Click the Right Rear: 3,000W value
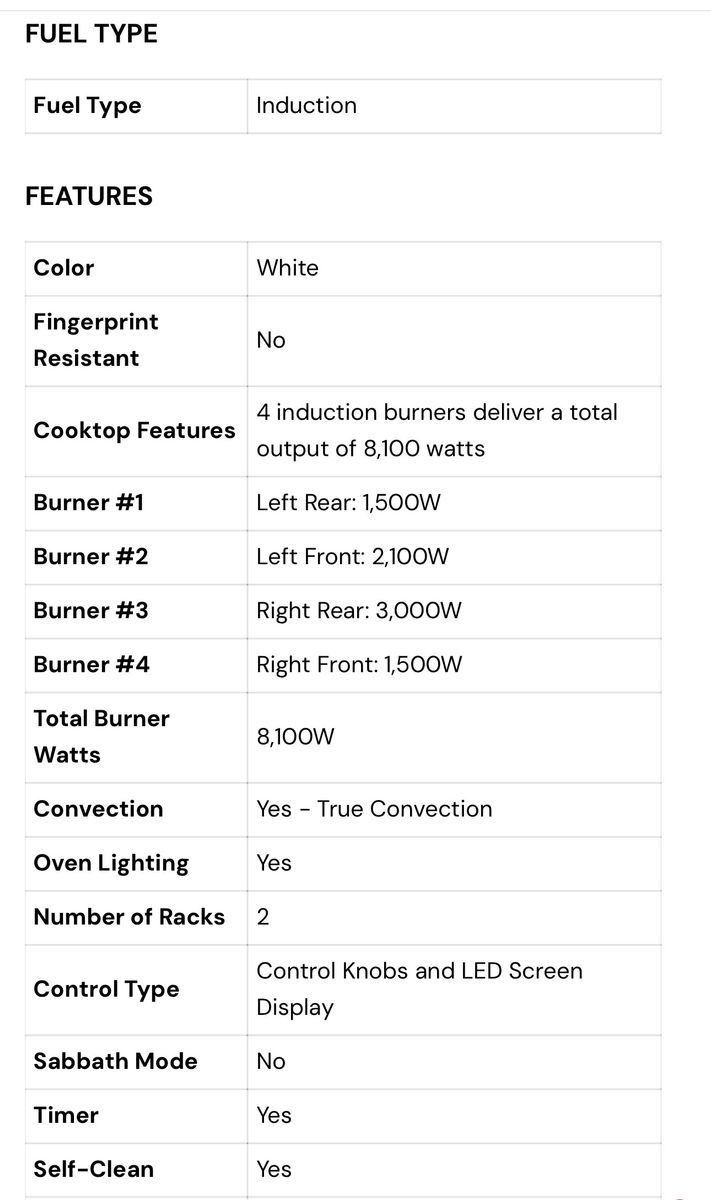Viewport: 711px width, 1200px height. click(x=359, y=610)
